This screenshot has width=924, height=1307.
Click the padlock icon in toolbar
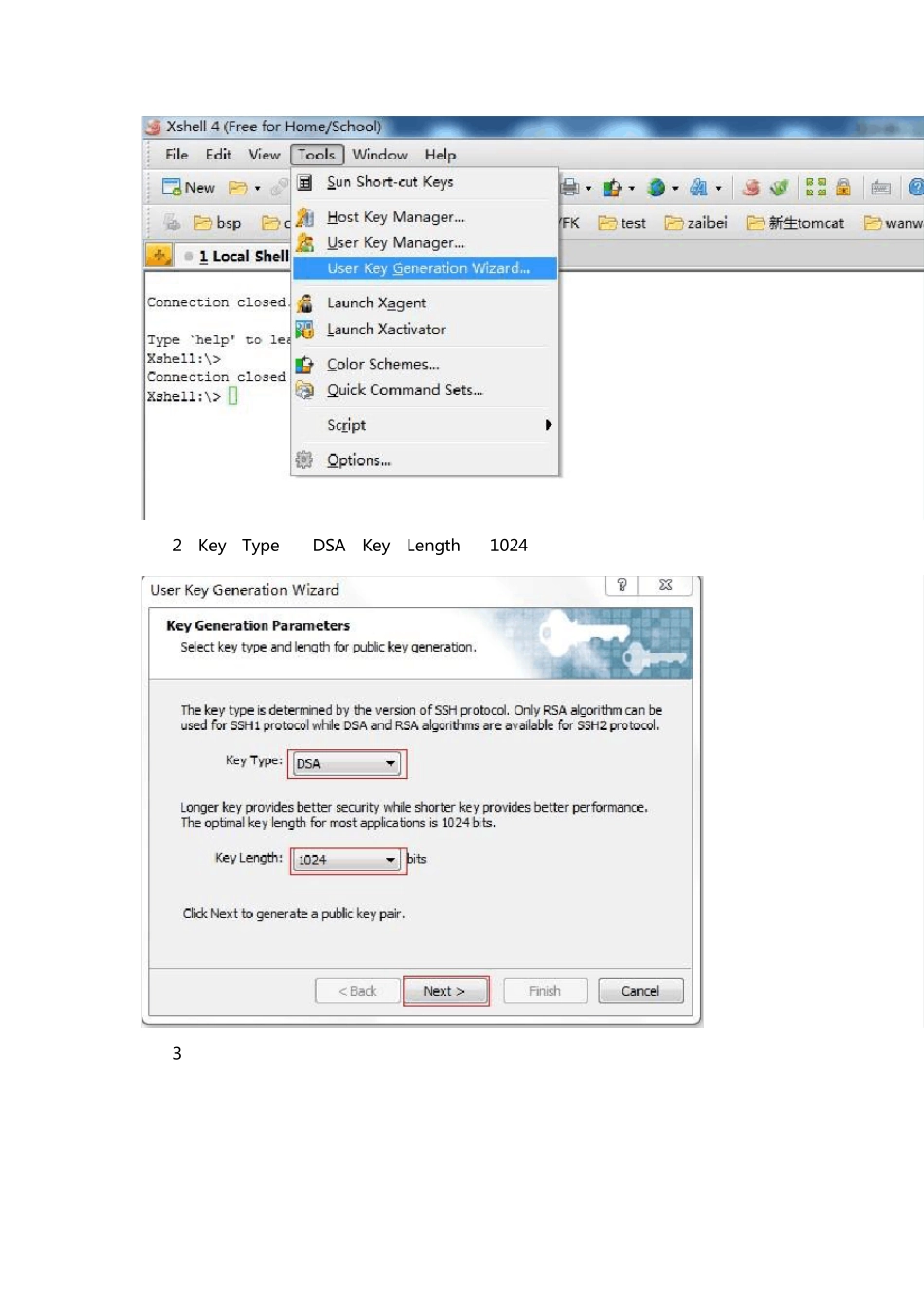coord(843,188)
